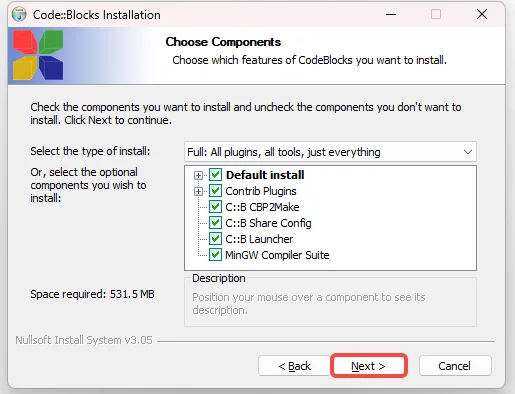Open the type of install dropdown

(x=330, y=152)
